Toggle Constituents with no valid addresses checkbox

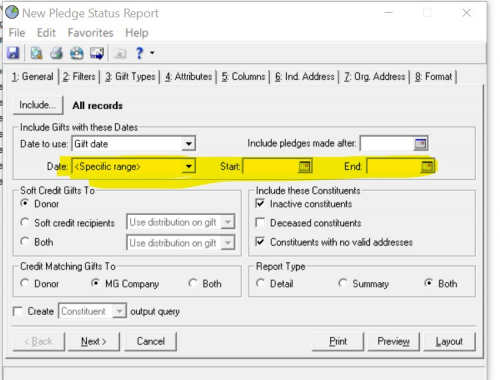(x=260, y=242)
